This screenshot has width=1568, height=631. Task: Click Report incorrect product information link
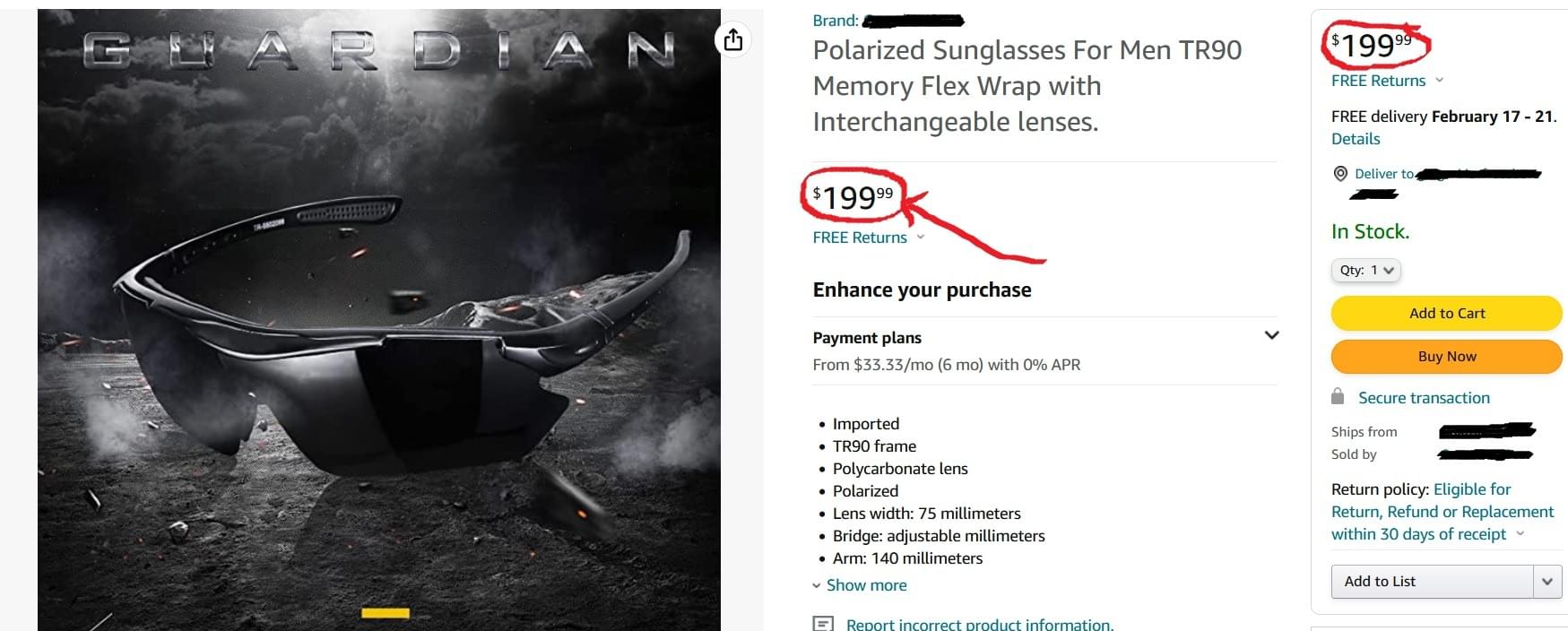click(980, 625)
